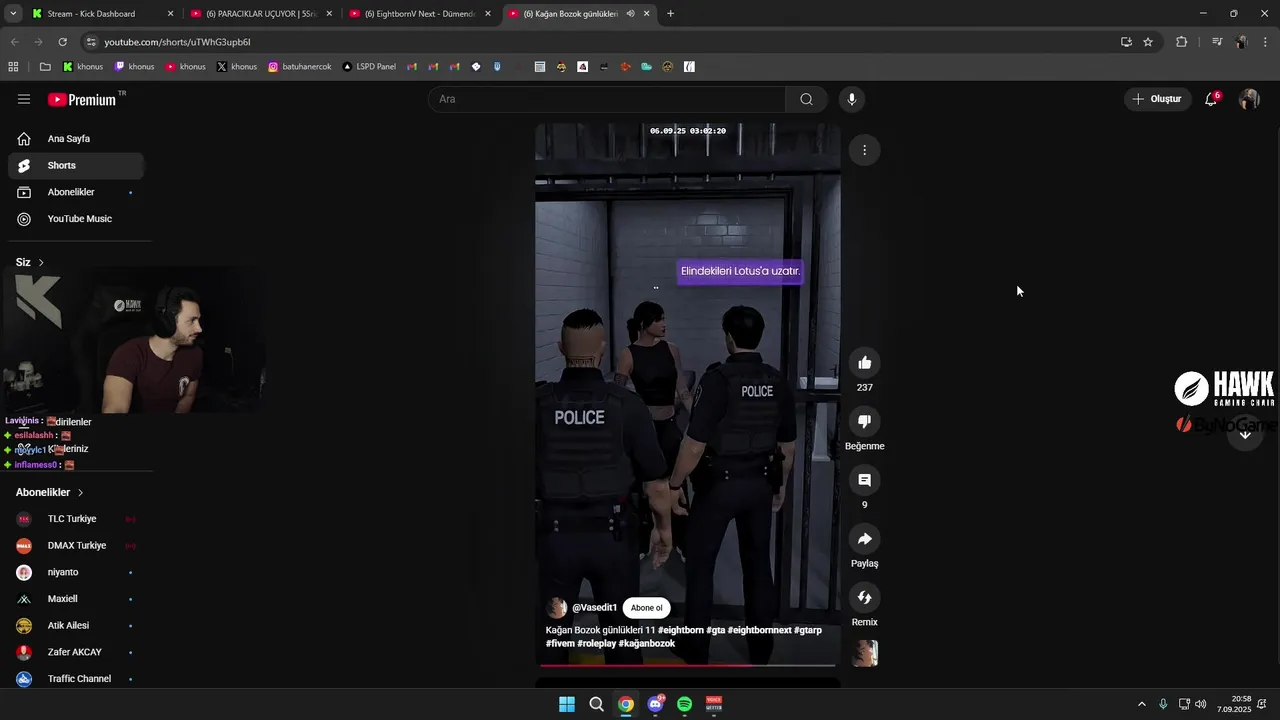Subscribe with the Abone ol button
The width and height of the screenshot is (1280, 720).
pyautogui.click(x=646, y=608)
